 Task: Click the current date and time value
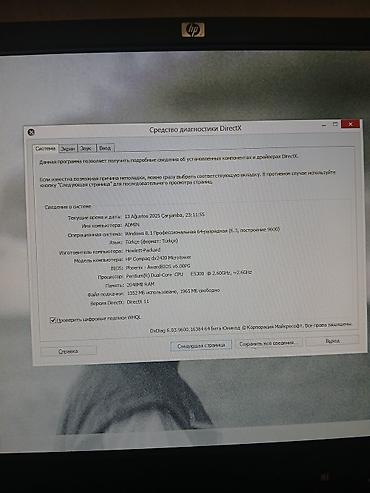165,216
